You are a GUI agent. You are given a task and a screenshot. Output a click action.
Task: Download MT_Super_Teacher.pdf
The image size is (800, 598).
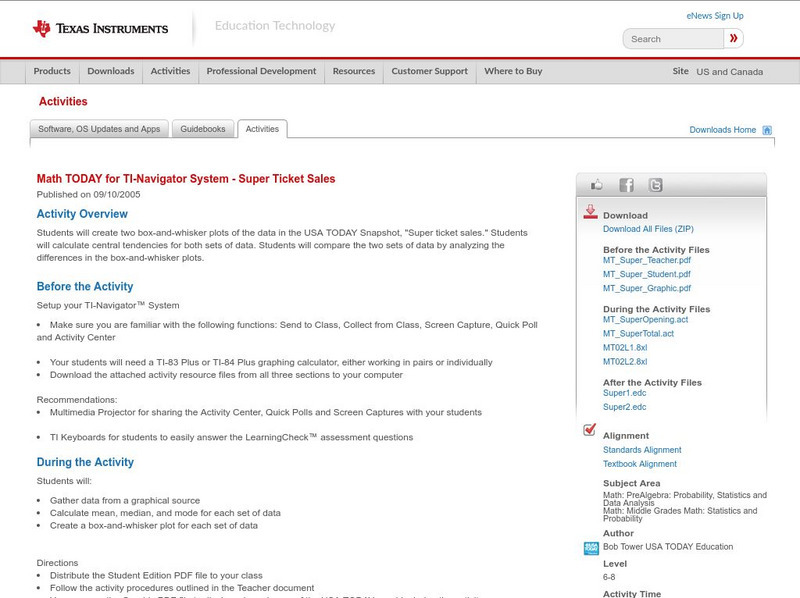647,260
